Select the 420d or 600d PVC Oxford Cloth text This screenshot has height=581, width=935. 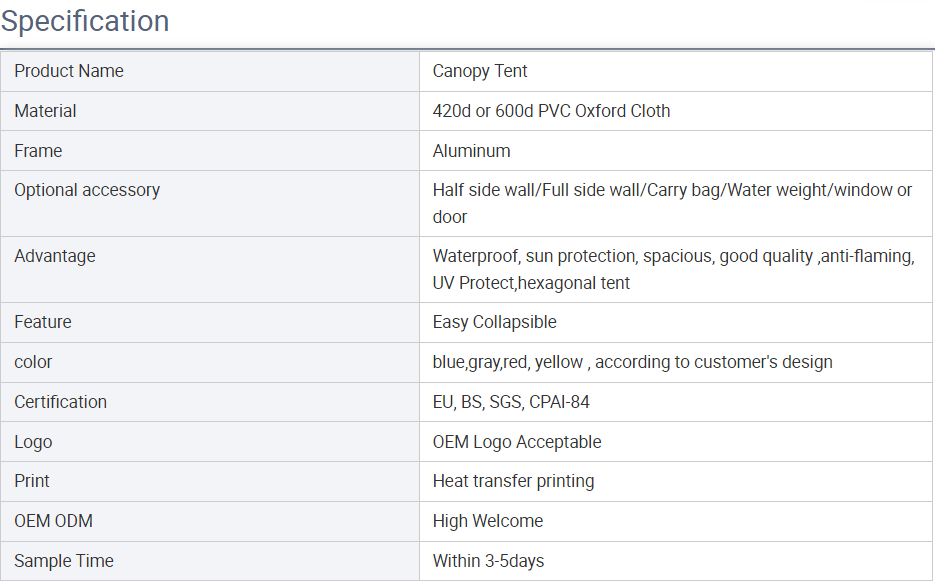click(551, 111)
